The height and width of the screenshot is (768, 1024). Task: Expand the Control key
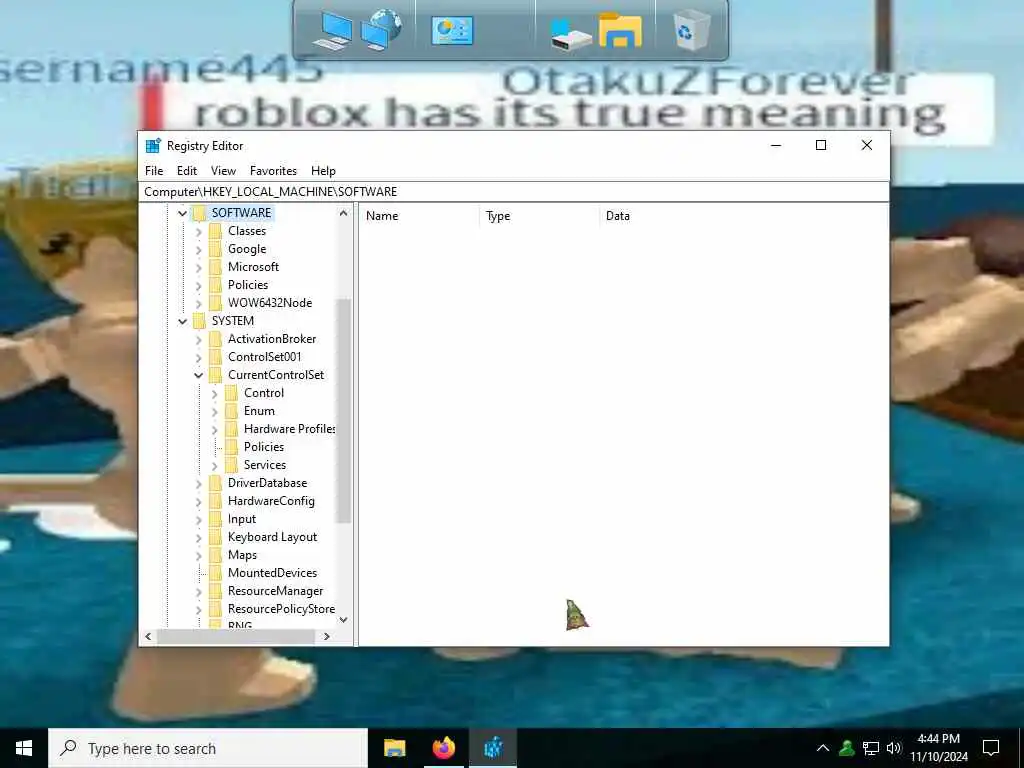pos(214,393)
